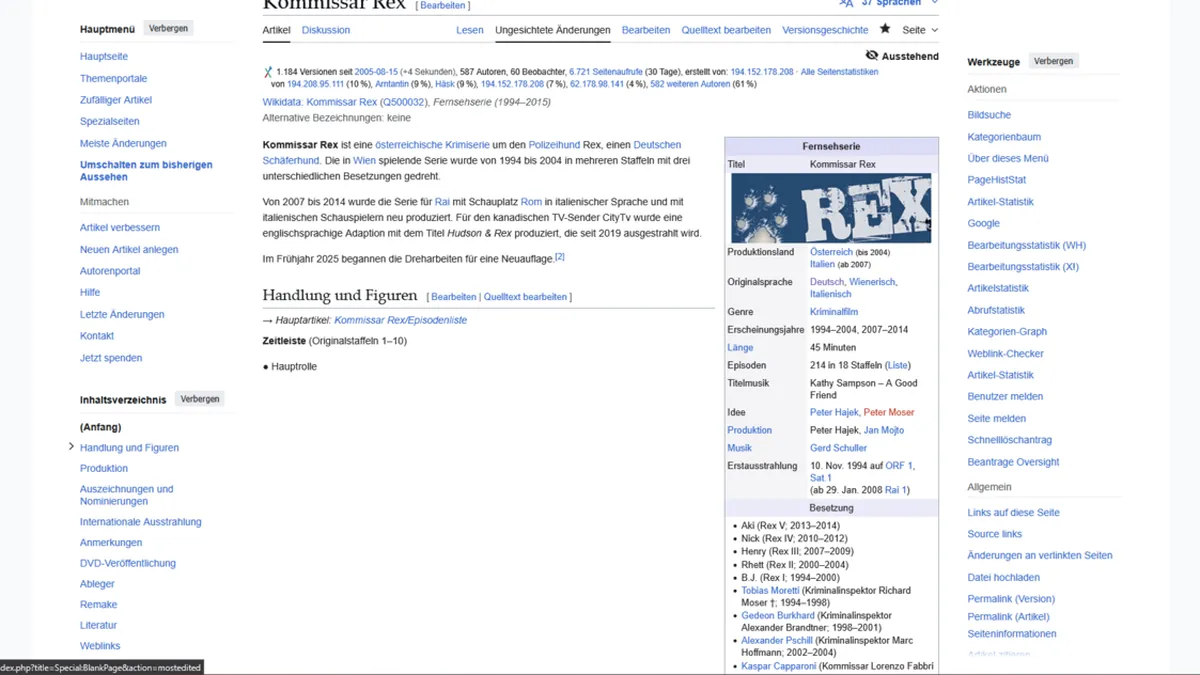Screen dimensions: 1200x675
Task: Hide the Werkzeuge panel using Verbergen
Action: point(1053,61)
